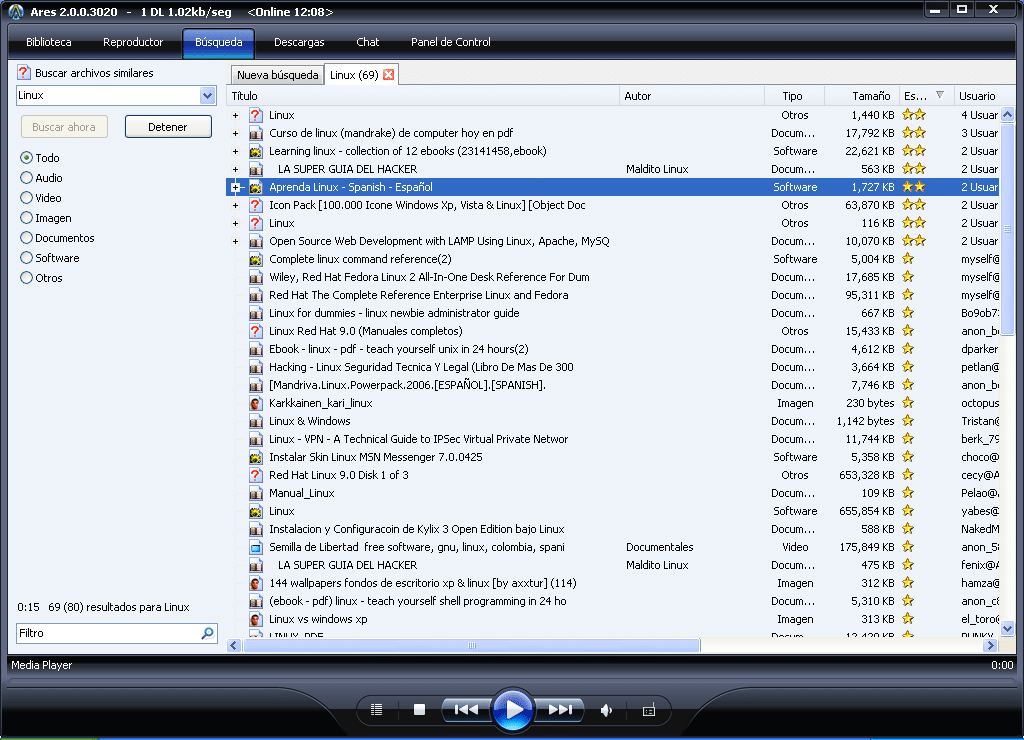This screenshot has height=740, width=1024.
Task: Open the search term dropdown arrow
Action: click(x=208, y=96)
